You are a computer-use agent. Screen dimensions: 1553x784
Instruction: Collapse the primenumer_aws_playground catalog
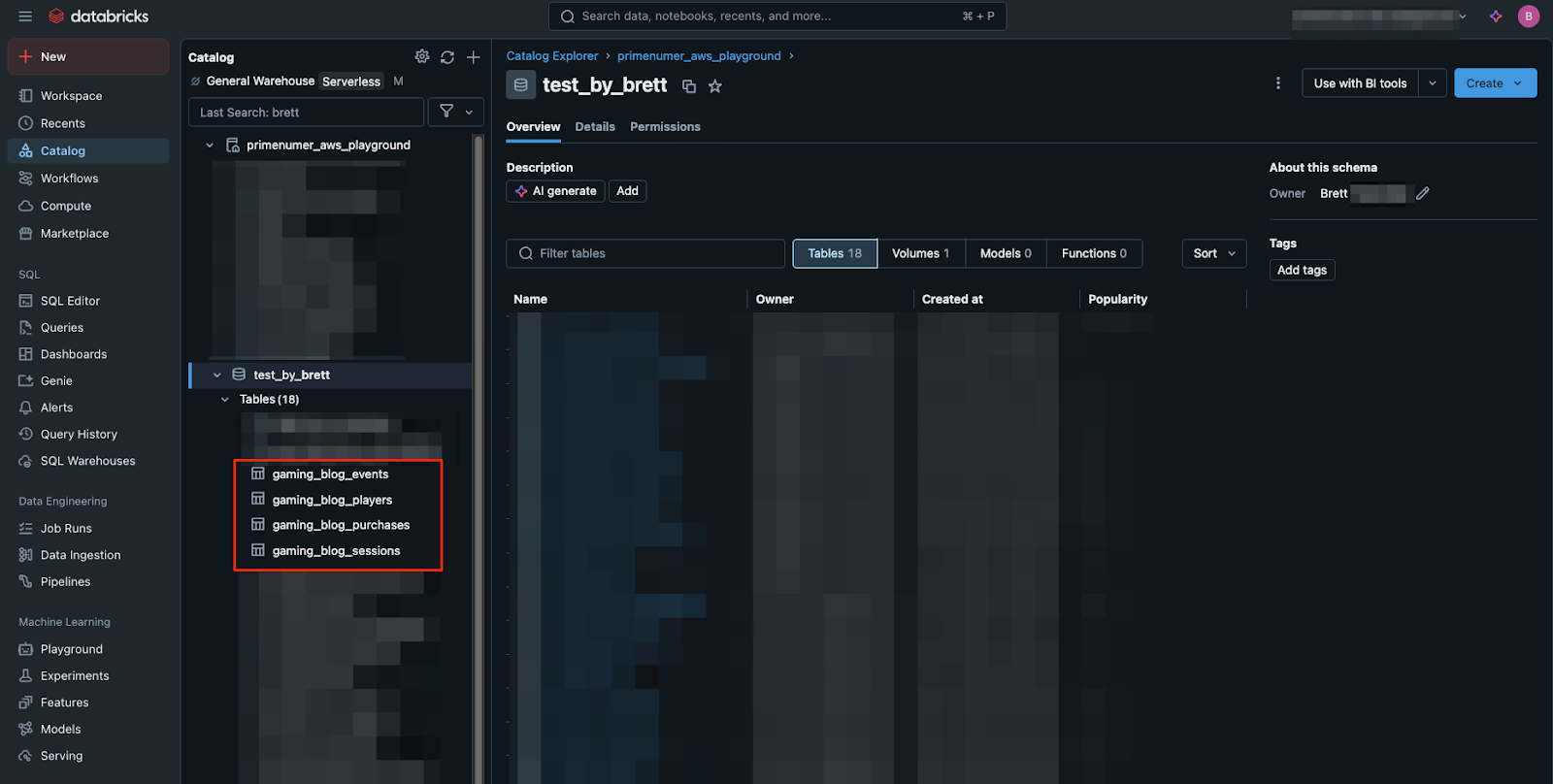[x=210, y=146]
